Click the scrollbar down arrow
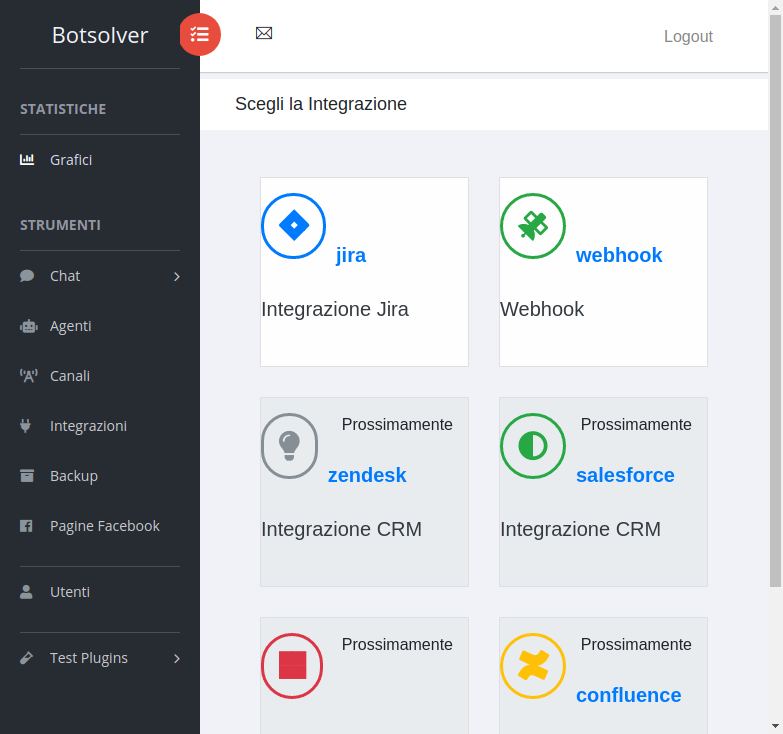Viewport: 783px width, 734px height. click(x=776, y=726)
